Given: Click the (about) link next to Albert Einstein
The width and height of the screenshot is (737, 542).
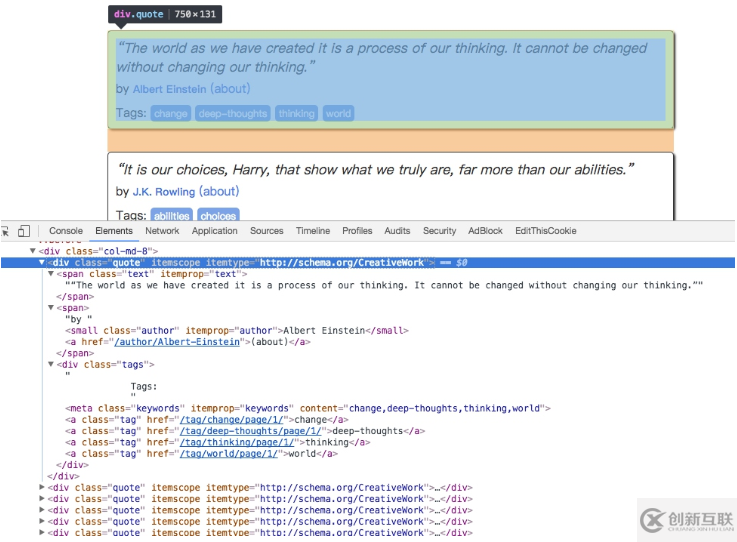Looking at the screenshot, I should (x=230, y=89).
